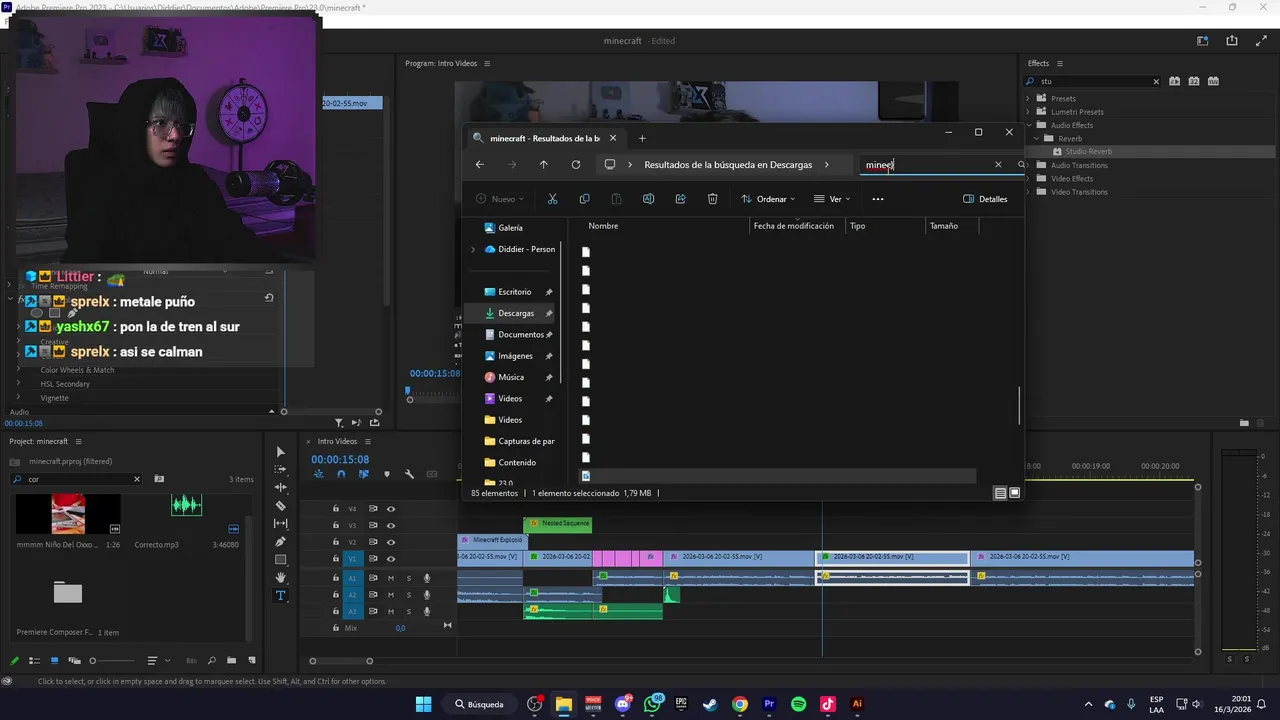The height and width of the screenshot is (720, 1280).
Task: Select the Ripple Edit tool
Action: [280, 487]
